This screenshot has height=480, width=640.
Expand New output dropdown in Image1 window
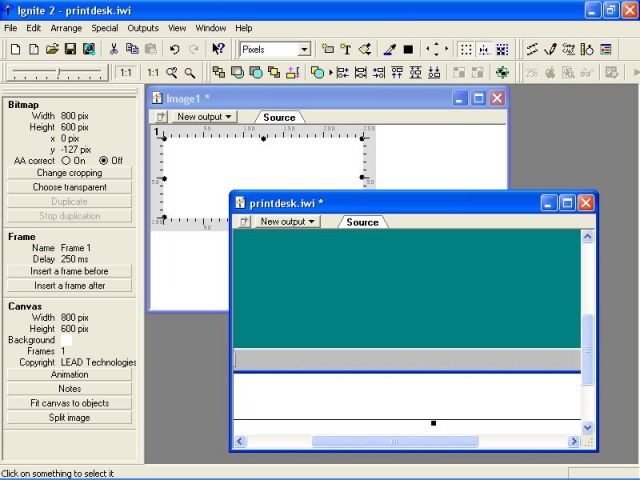[x=204, y=117]
